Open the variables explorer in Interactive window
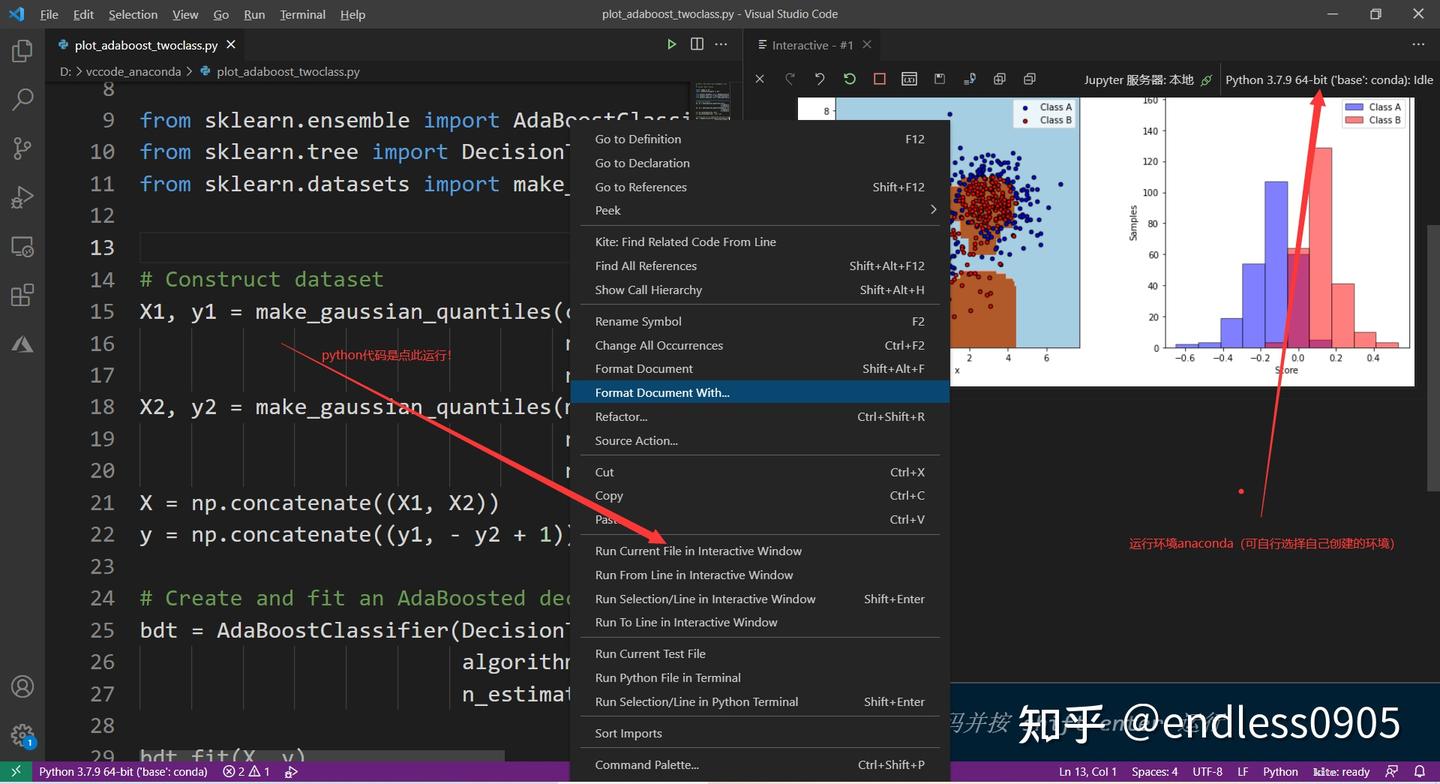This screenshot has width=1440, height=784. 909,78
